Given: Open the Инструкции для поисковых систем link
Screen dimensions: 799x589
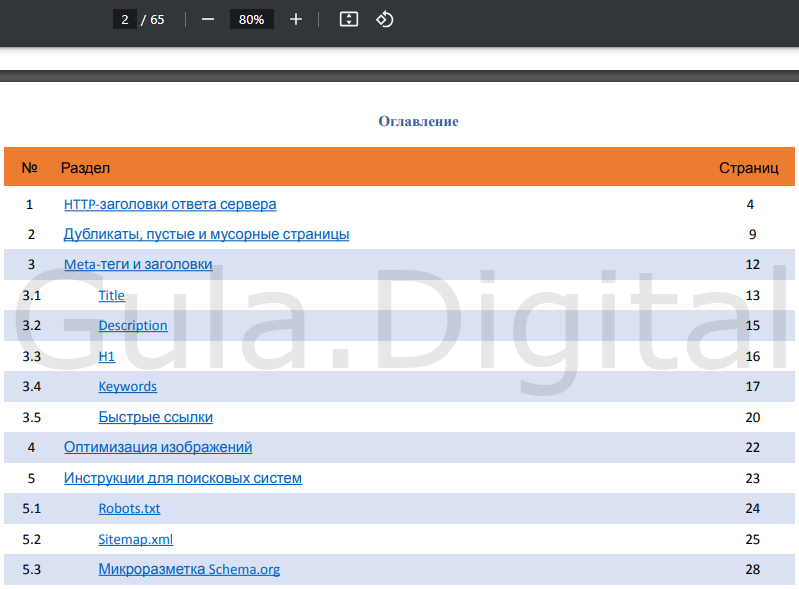Looking at the screenshot, I should click(x=183, y=478).
